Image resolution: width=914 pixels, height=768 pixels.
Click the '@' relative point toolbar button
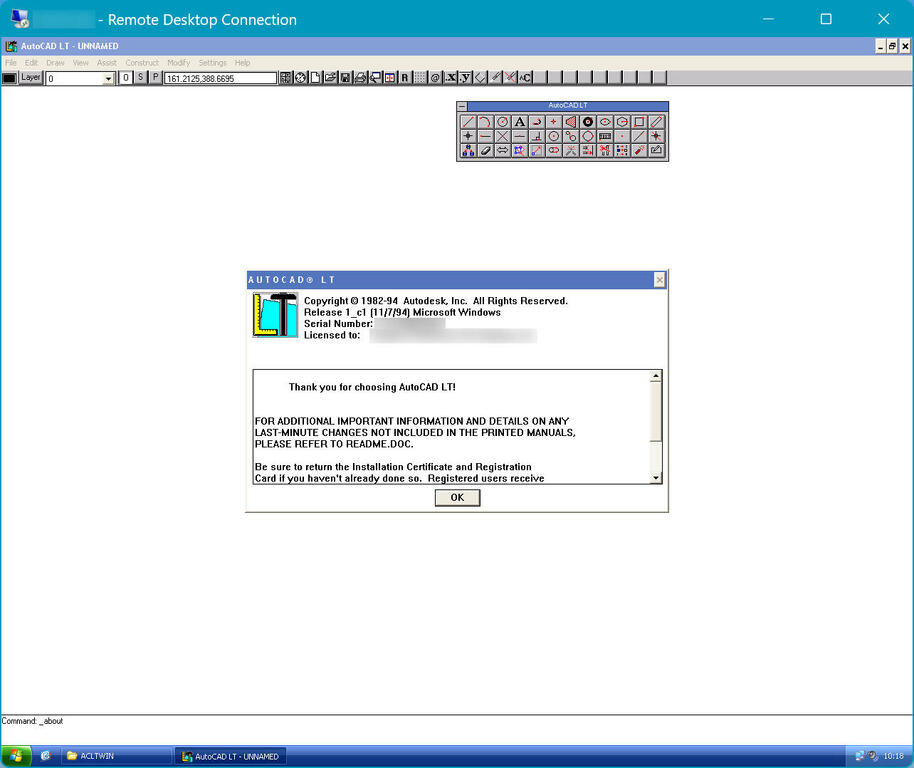435,77
